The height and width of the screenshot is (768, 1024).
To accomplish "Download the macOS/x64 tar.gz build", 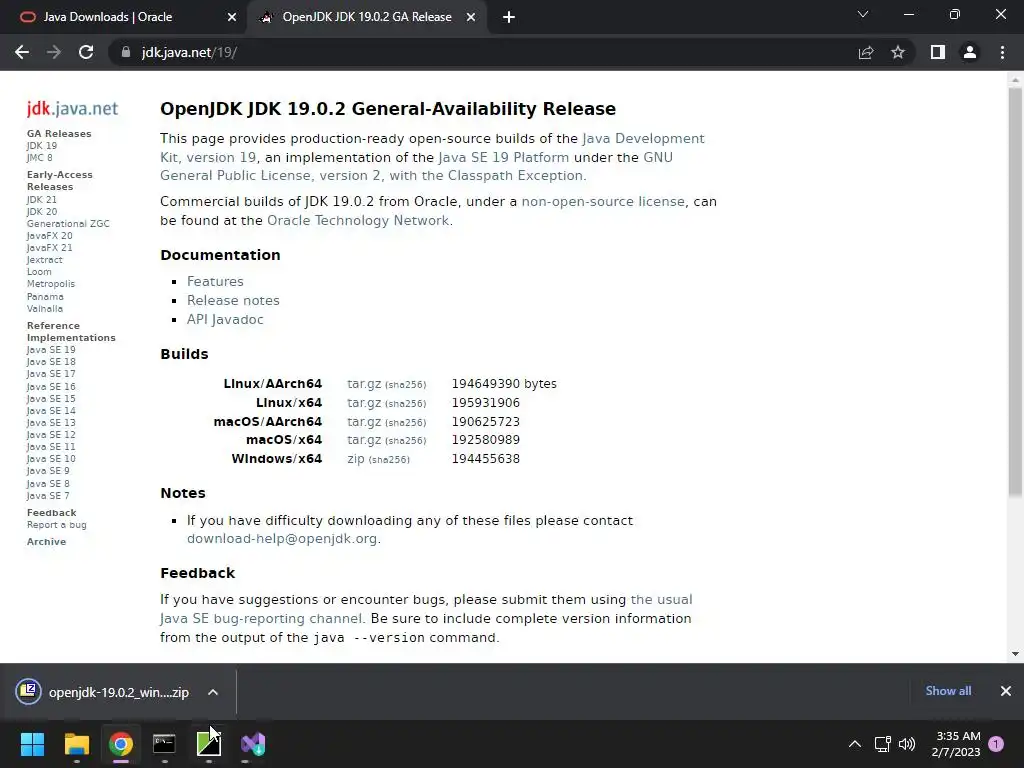I will (x=364, y=440).
